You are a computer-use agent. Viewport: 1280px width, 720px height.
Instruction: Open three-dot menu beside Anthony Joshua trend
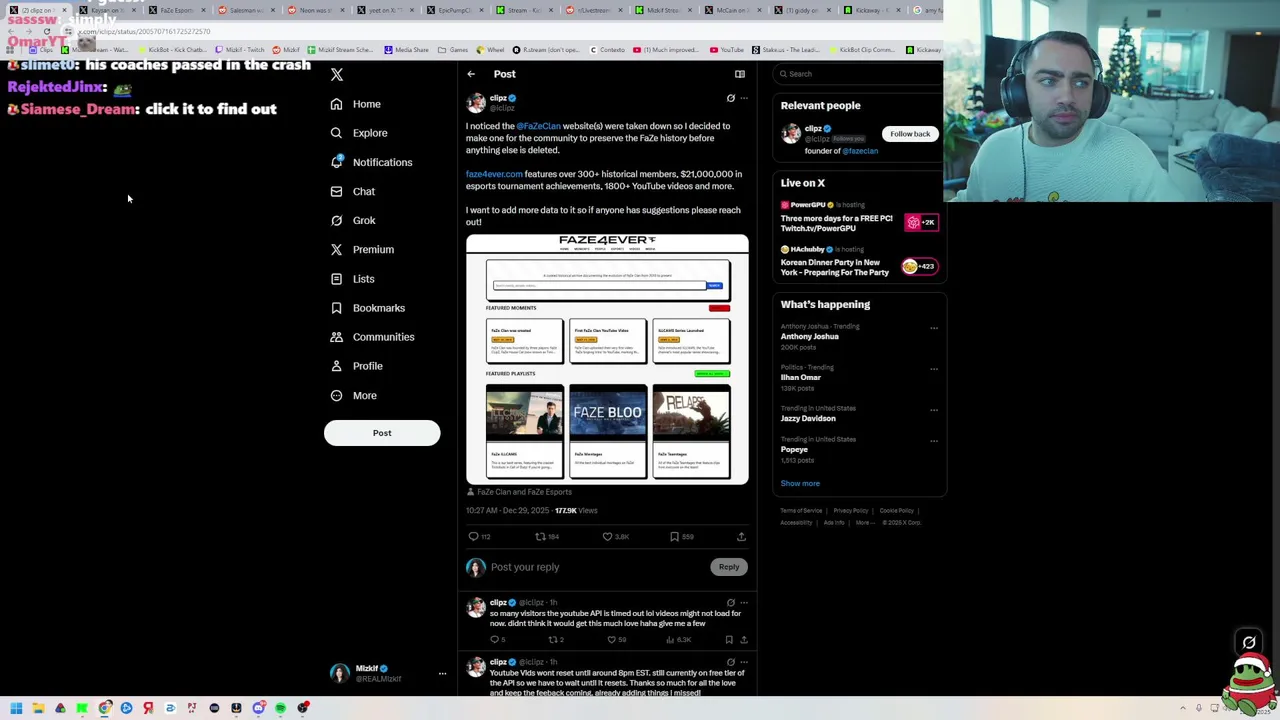(x=934, y=328)
